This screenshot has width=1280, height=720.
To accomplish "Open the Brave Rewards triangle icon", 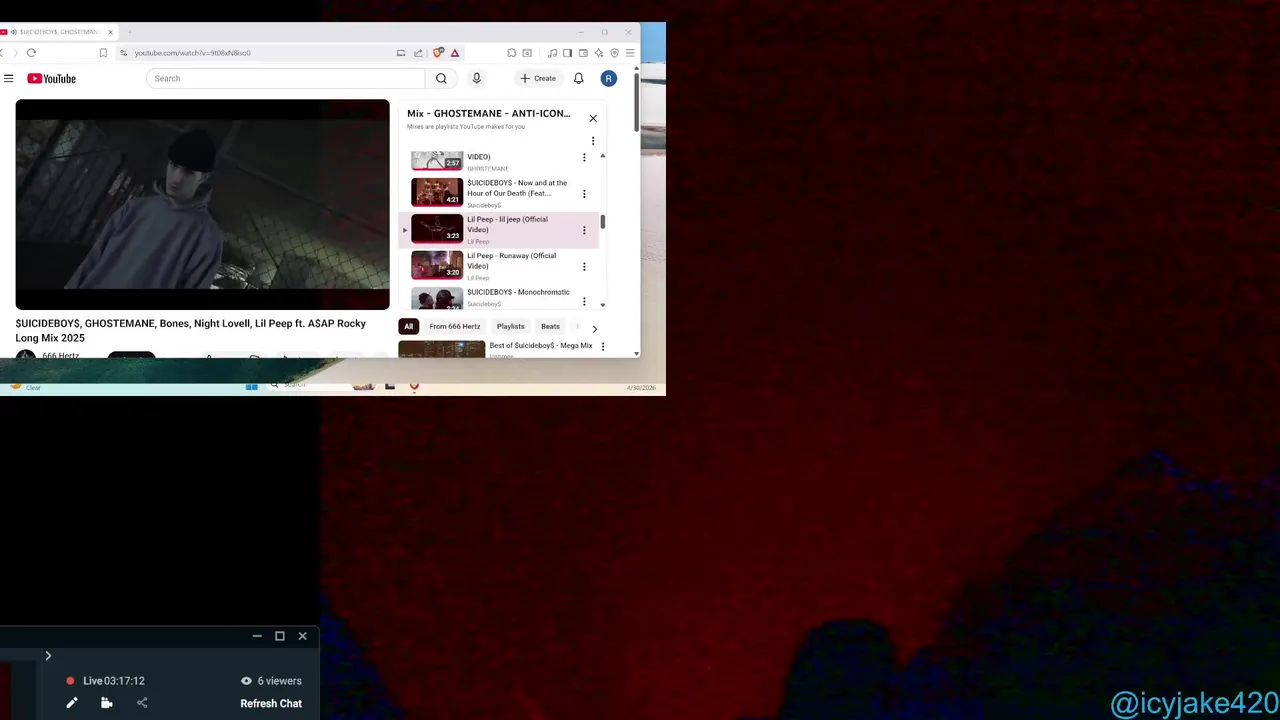I will pyautogui.click(x=455, y=53).
